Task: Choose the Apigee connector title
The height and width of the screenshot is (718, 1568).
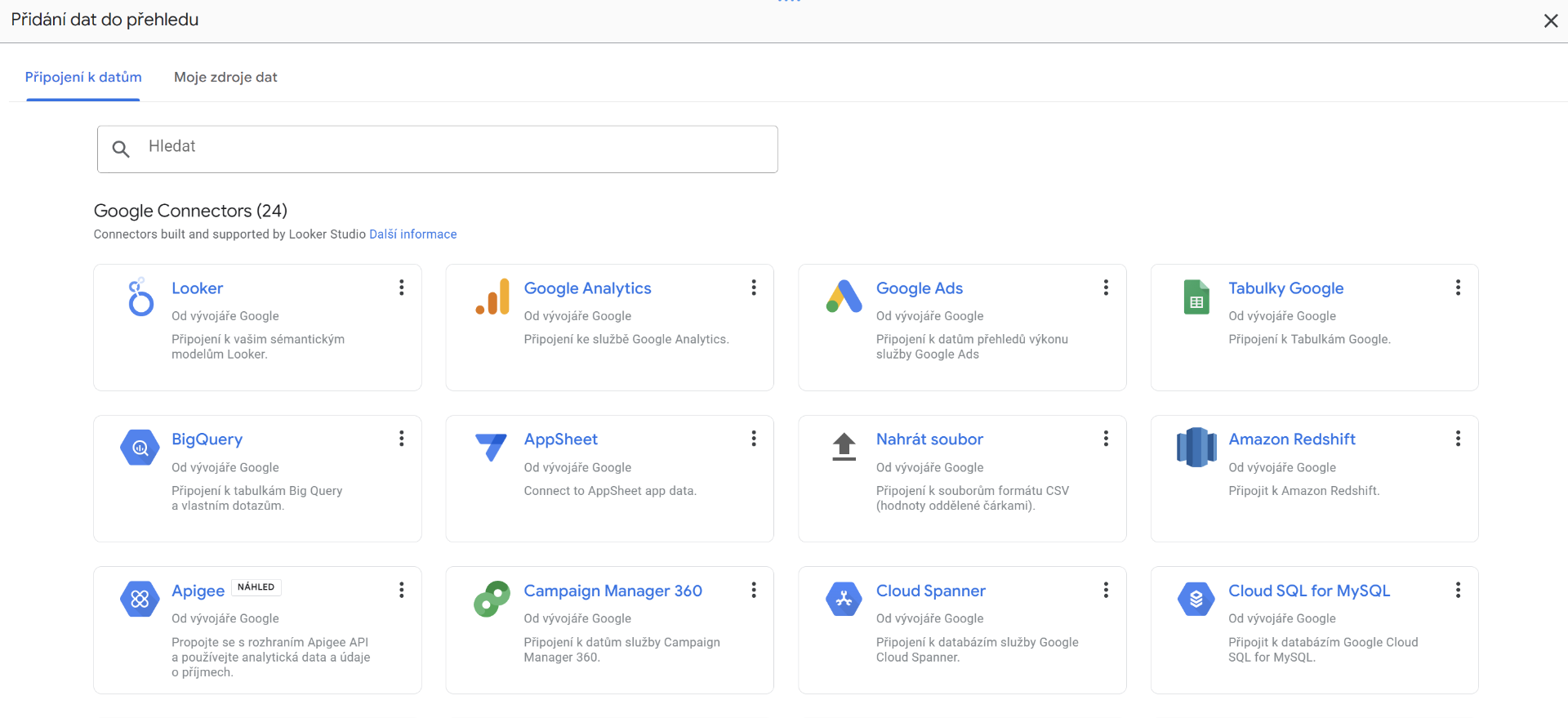Action: 198,591
